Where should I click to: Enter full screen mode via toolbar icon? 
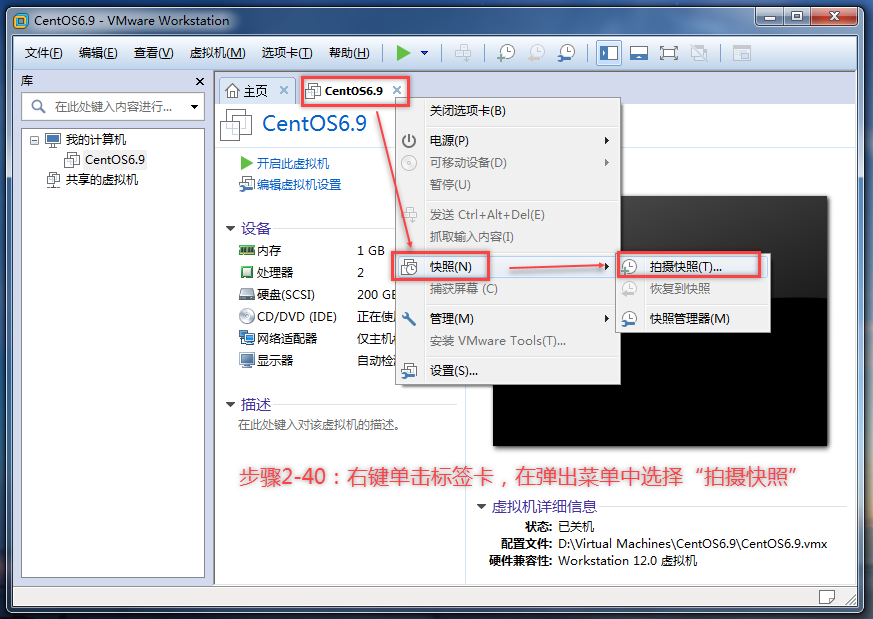[x=669, y=53]
